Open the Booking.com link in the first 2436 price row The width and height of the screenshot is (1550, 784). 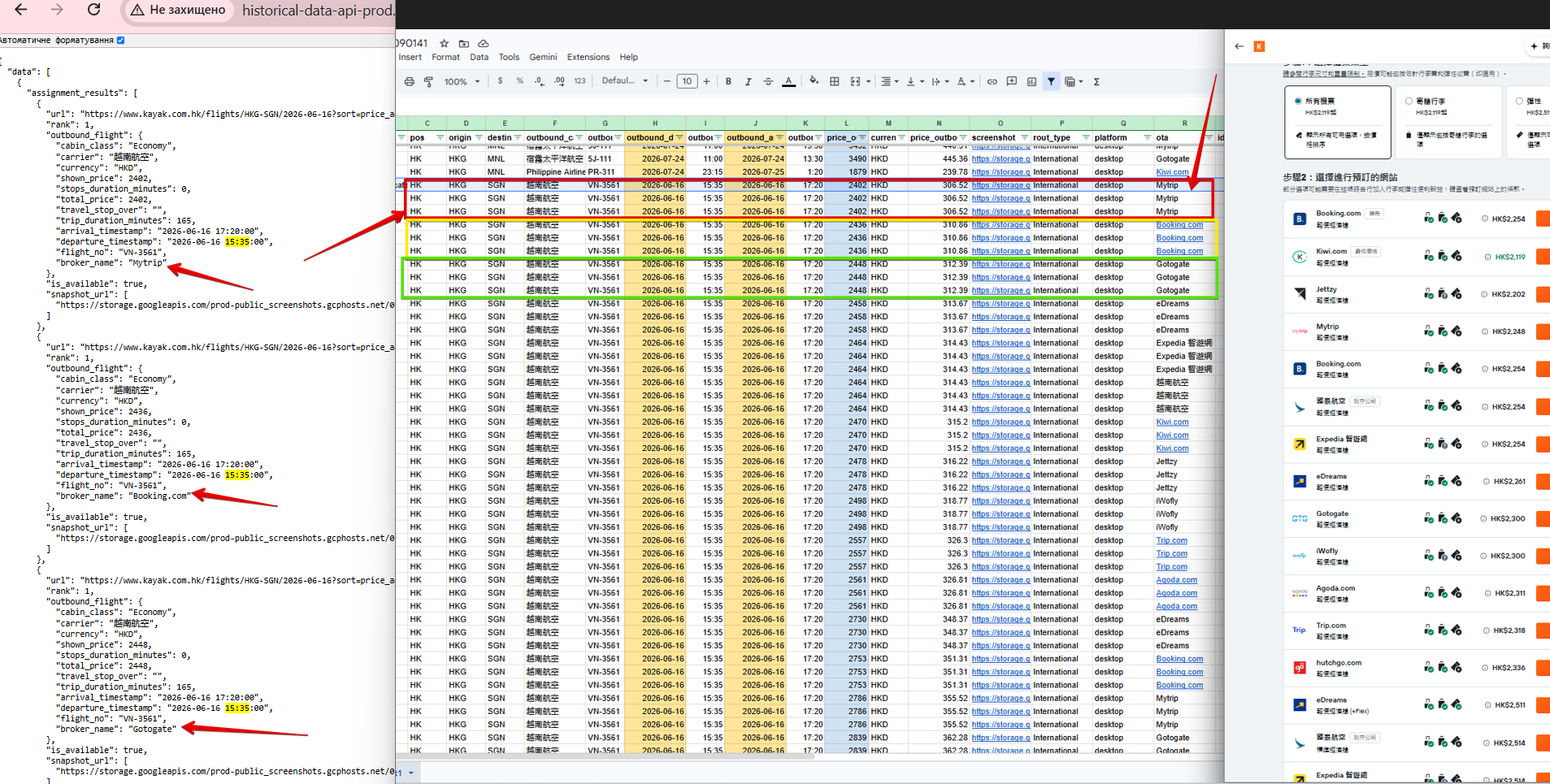[1179, 225]
